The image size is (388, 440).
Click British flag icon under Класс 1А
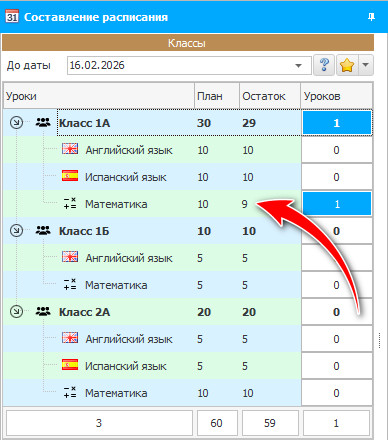pos(70,149)
